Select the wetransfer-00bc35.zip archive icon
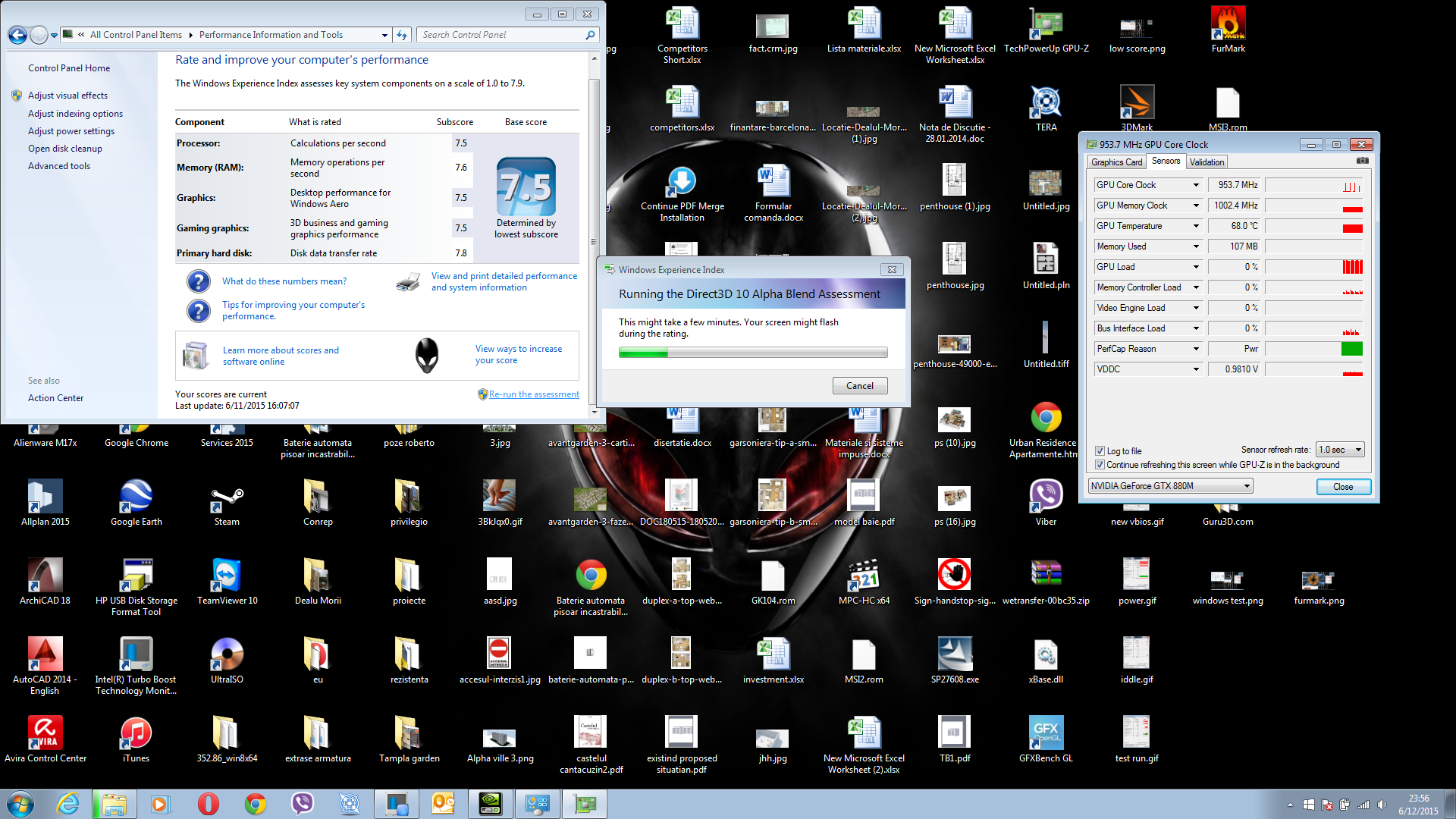Screen dimensions: 1456x819 click(1046, 582)
